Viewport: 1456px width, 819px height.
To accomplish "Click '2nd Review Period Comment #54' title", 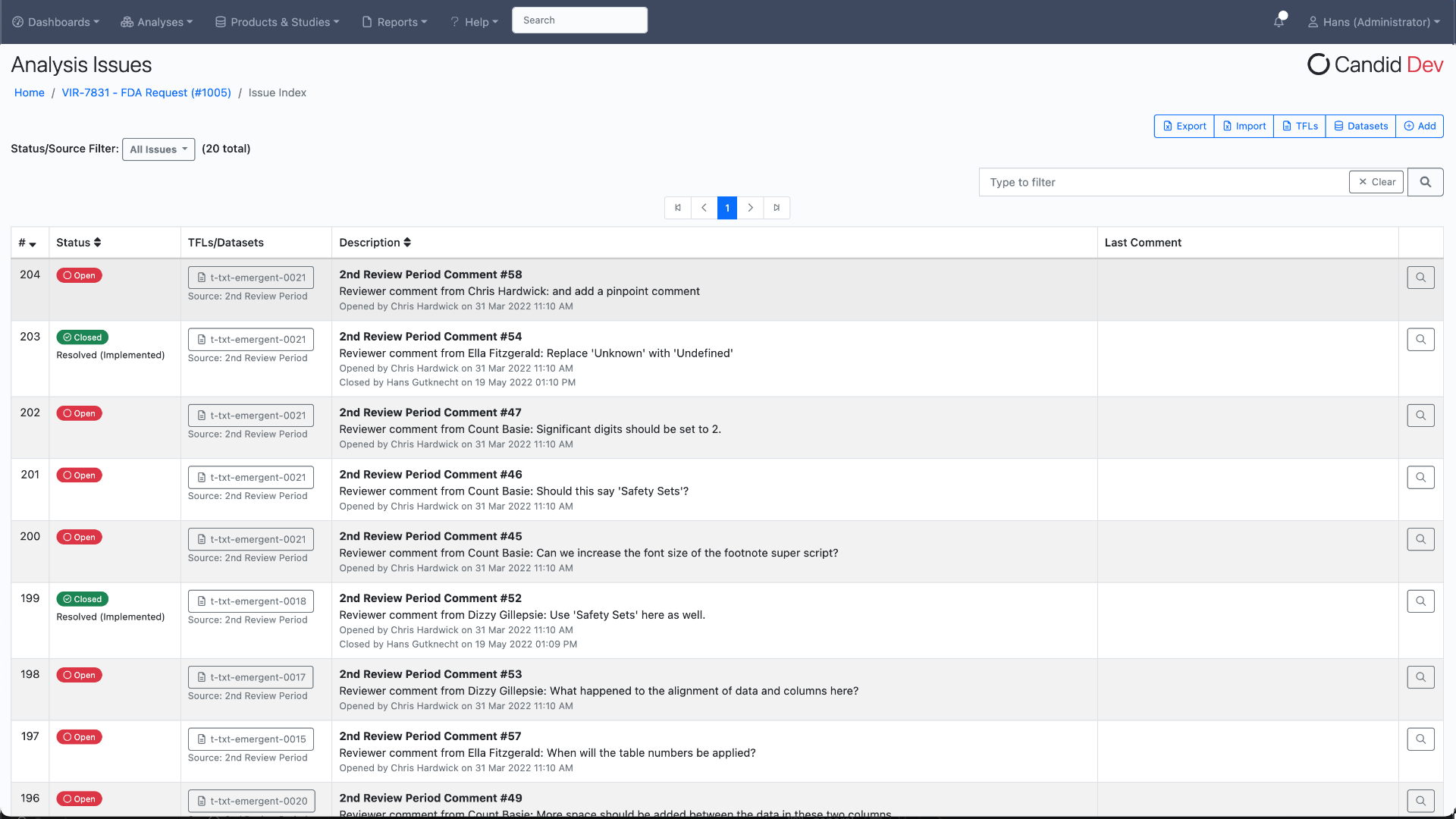I will [x=431, y=337].
